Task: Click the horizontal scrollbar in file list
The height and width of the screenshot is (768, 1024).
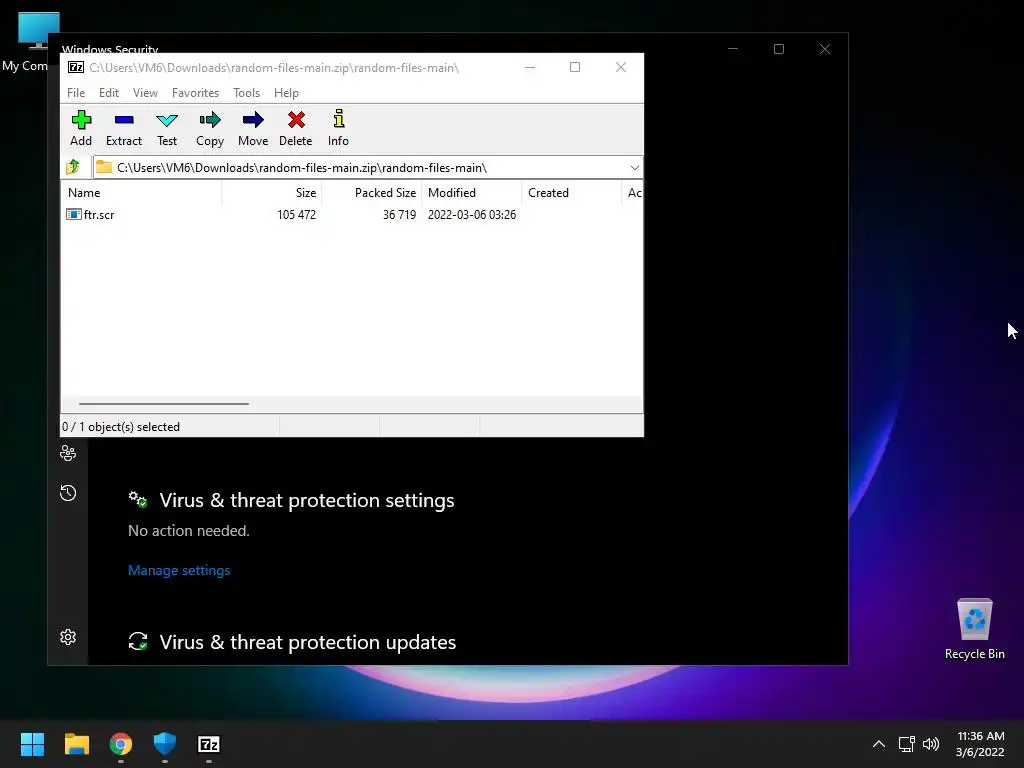Action: coord(163,404)
